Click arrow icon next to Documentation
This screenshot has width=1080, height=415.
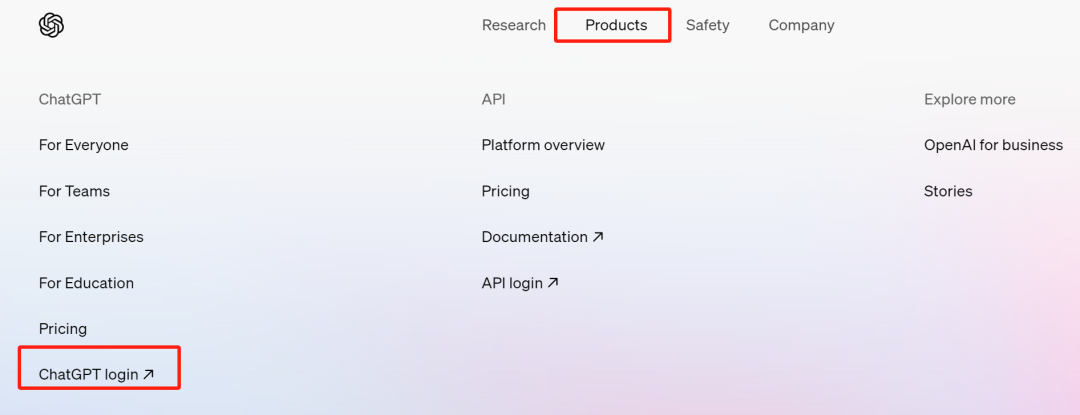[598, 237]
